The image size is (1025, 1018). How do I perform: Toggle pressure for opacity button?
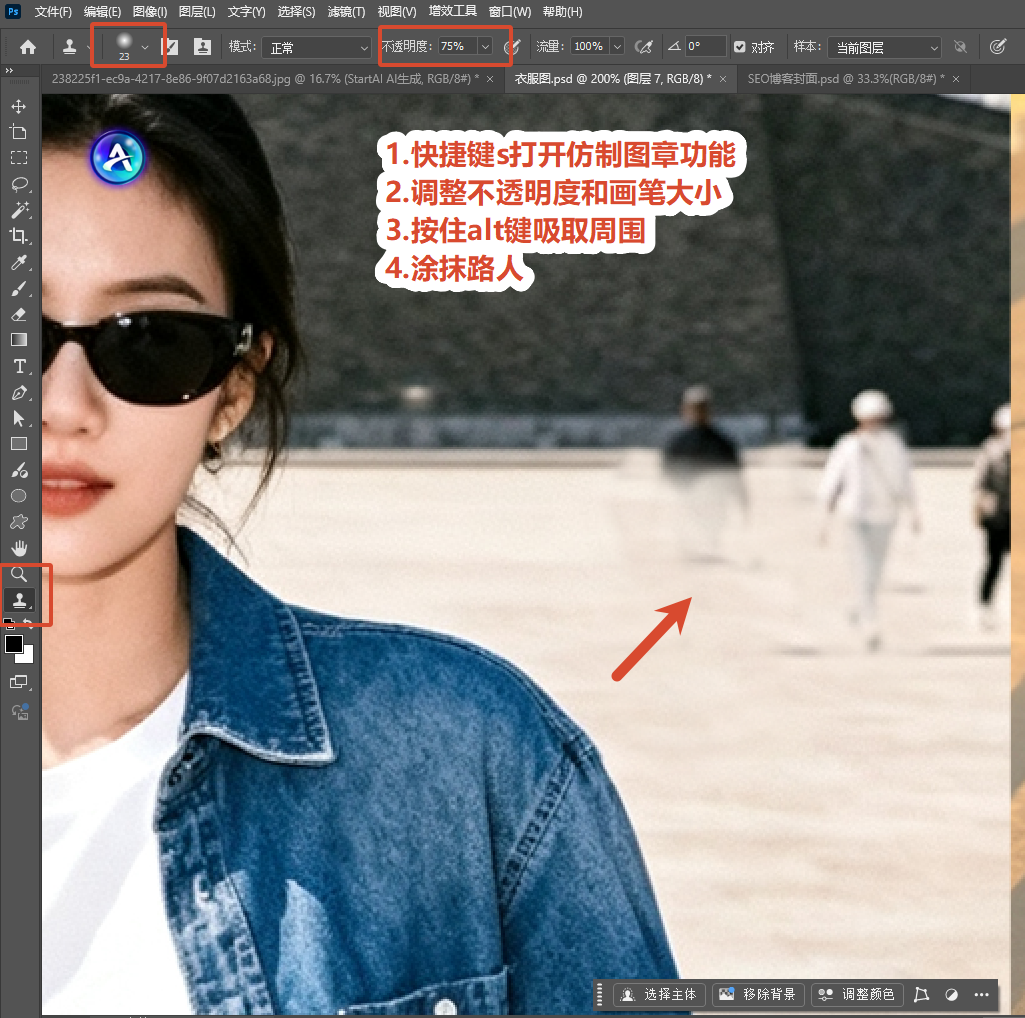point(512,46)
